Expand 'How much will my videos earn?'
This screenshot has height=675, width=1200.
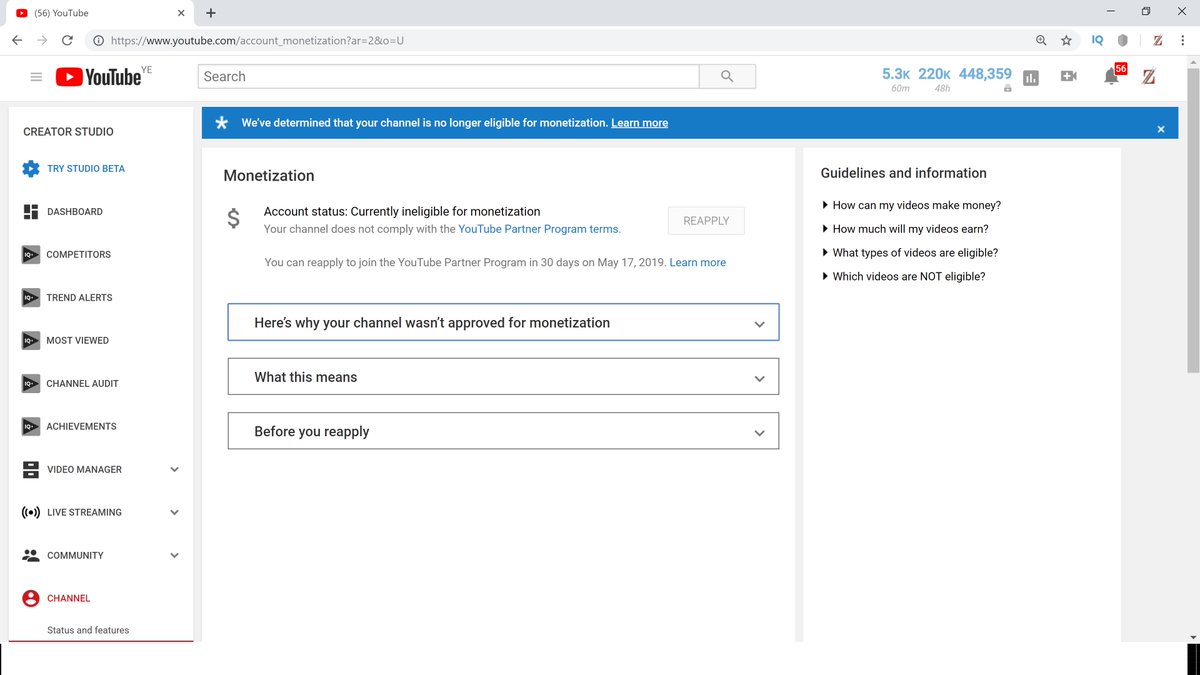tap(905, 229)
